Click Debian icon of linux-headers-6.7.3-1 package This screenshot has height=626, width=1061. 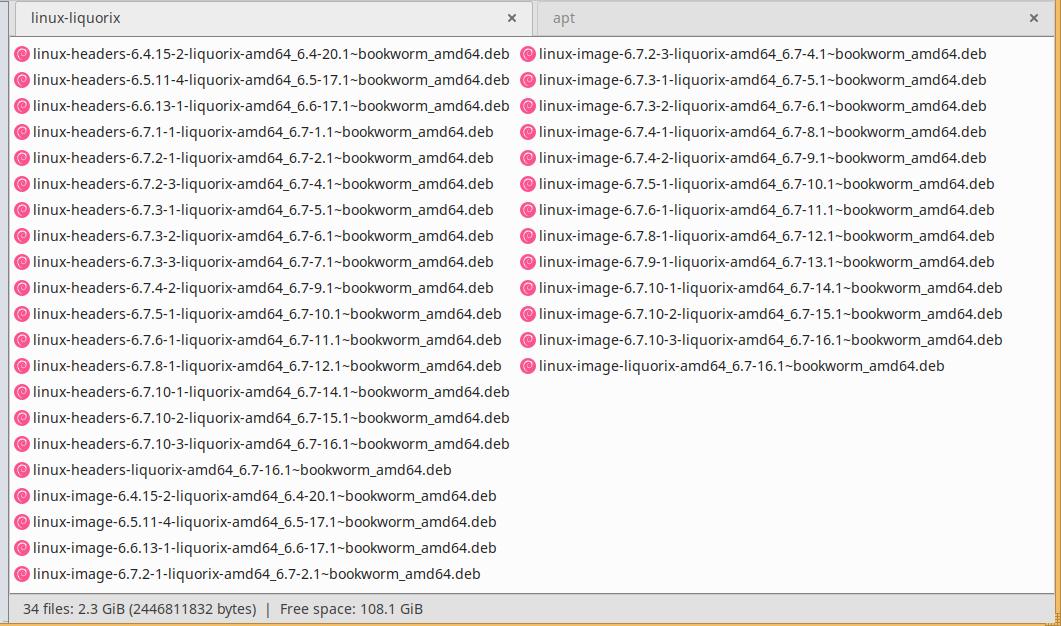pyautogui.click(x=22, y=210)
